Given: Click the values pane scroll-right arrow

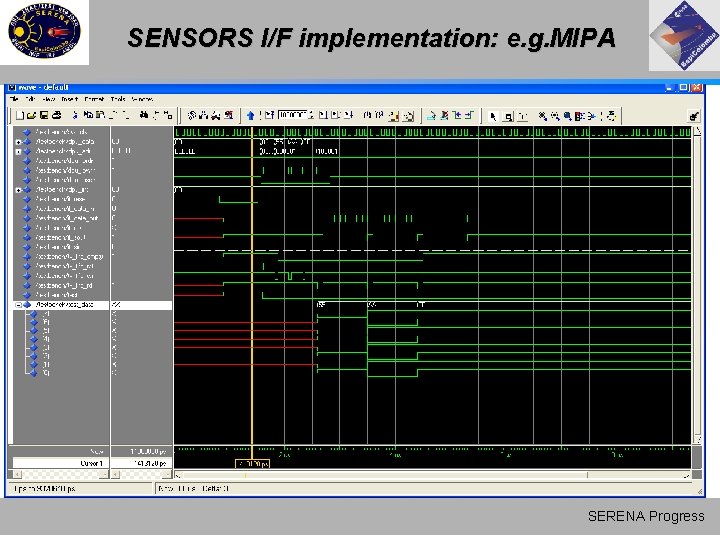Looking at the screenshot, I should click(x=168, y=474).
